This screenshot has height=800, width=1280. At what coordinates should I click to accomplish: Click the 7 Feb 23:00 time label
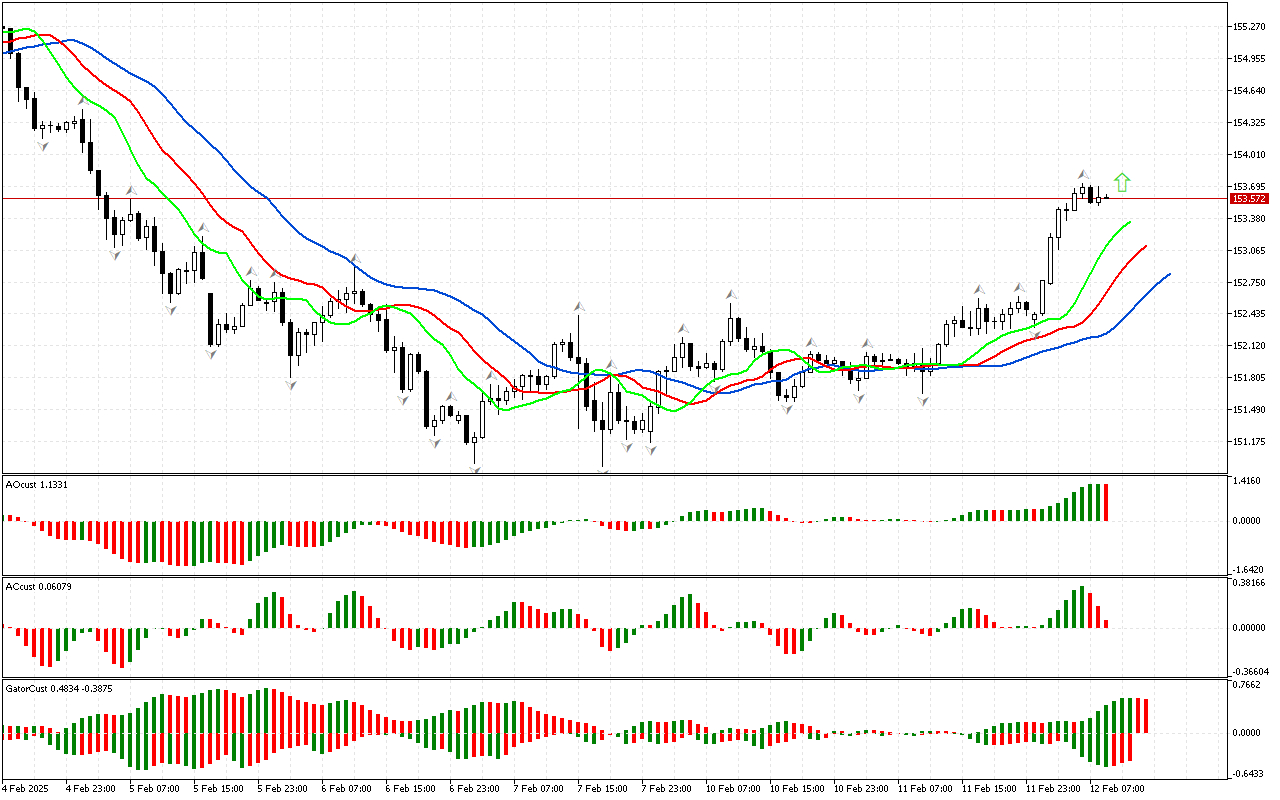tap(666, 788)
